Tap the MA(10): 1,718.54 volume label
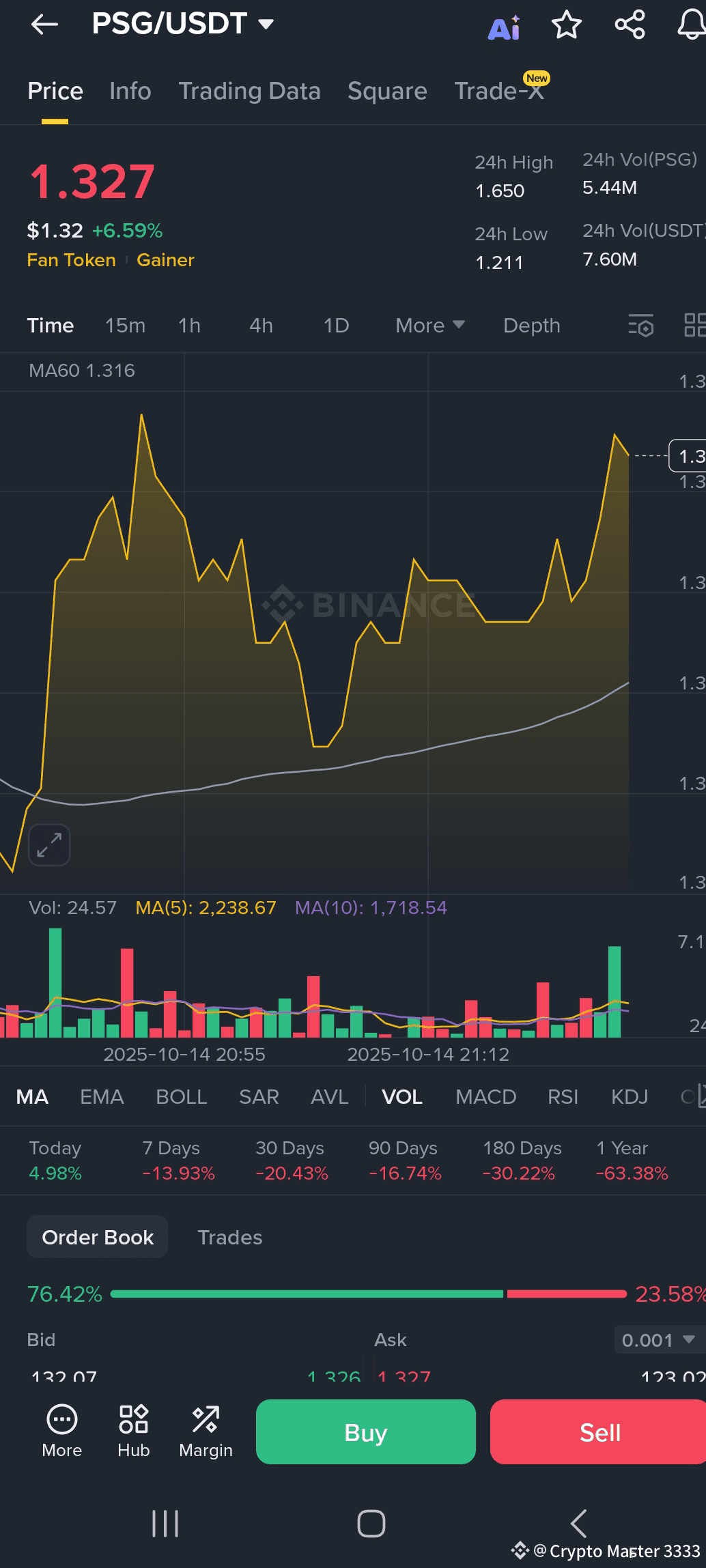 pos(371,908)
